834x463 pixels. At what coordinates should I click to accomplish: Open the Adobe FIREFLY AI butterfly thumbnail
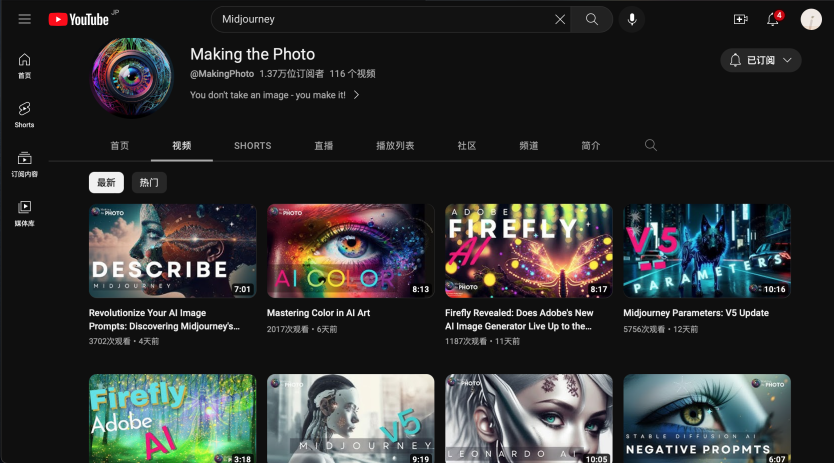coord(529,251)
